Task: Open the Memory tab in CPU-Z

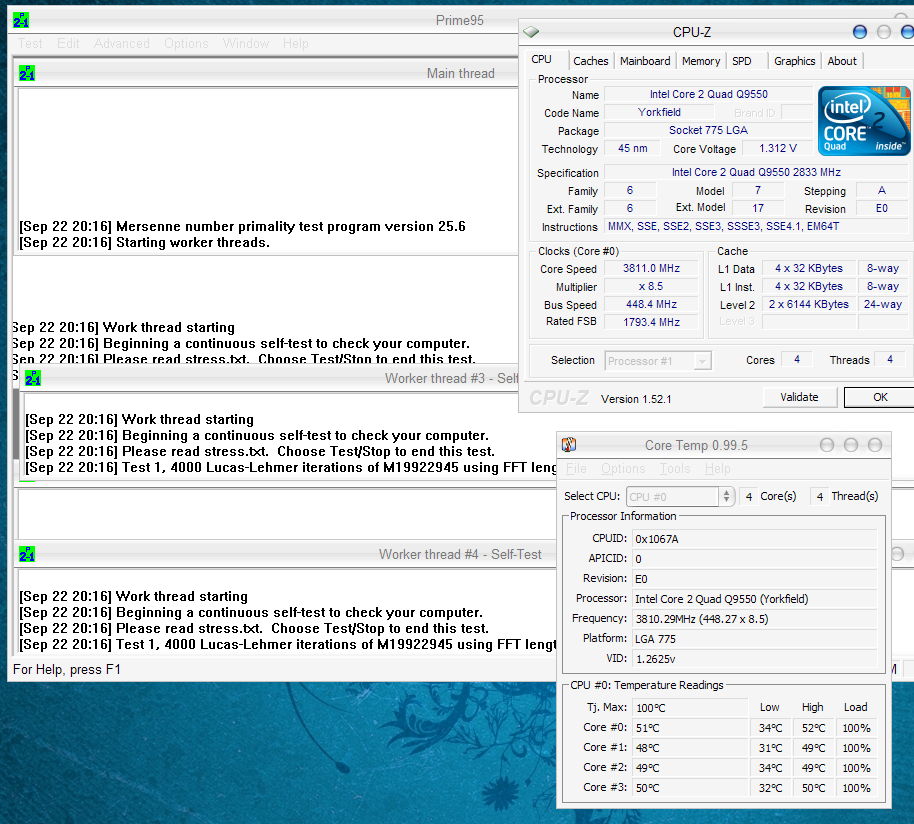Action: coord(701,61)
